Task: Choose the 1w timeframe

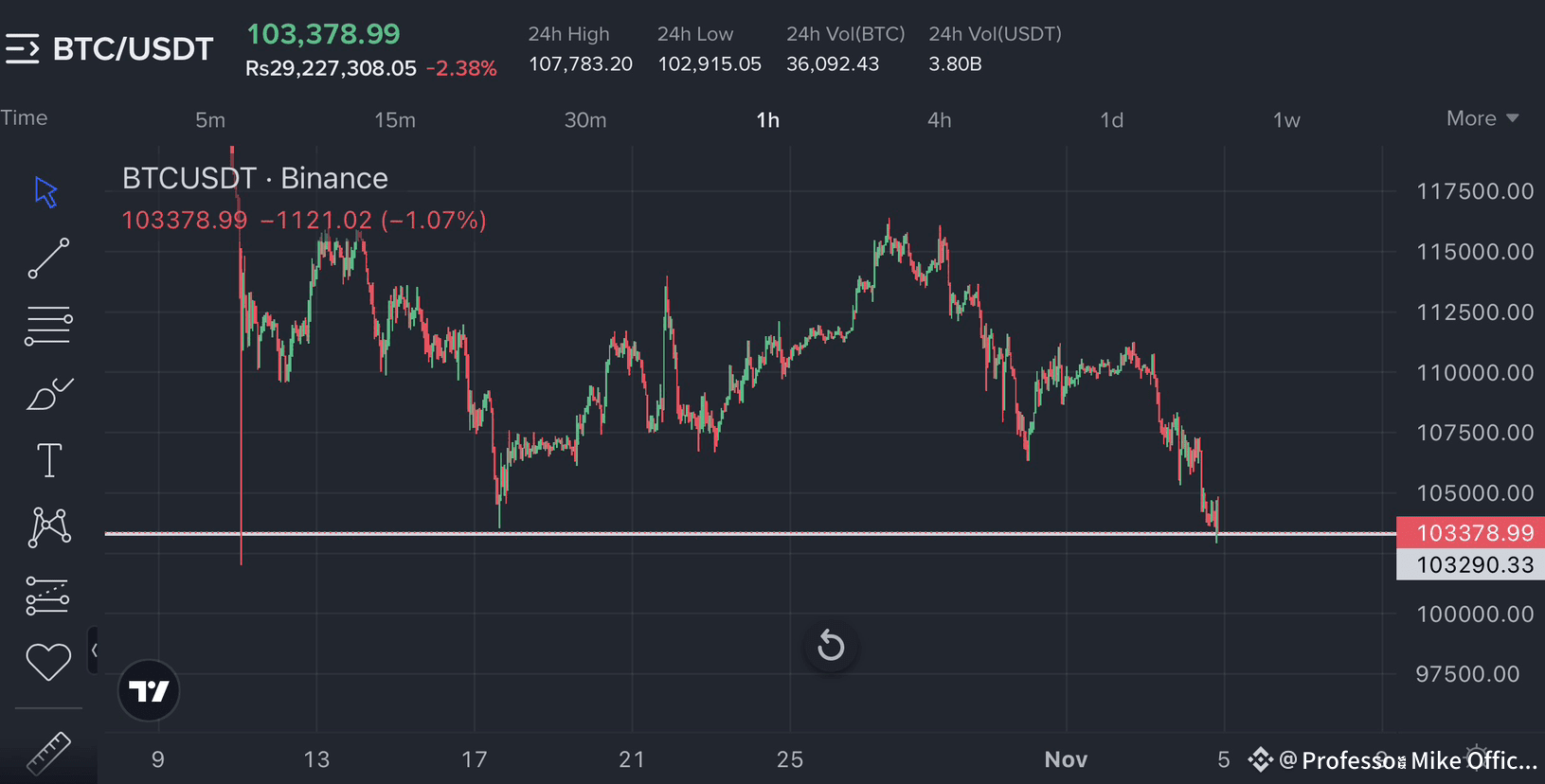Action: (1286, 120)
